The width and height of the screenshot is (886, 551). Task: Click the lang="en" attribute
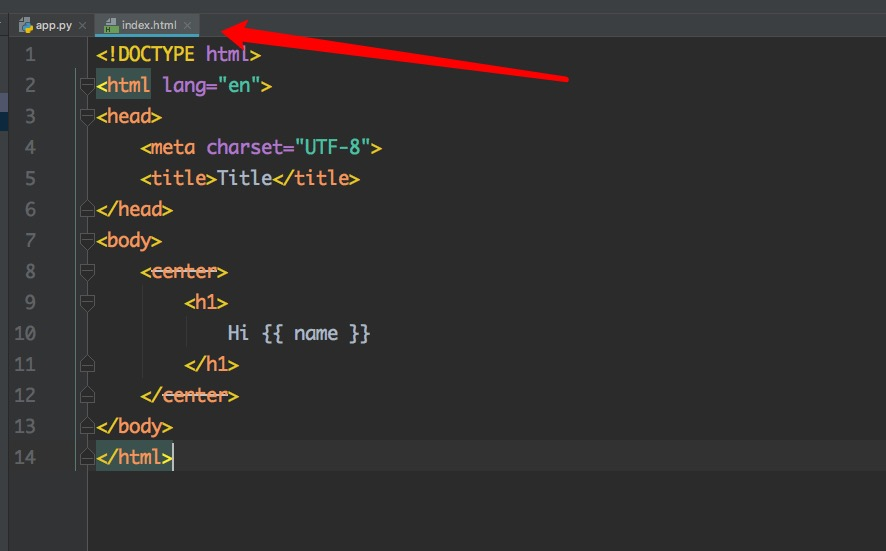click(211, 86)
